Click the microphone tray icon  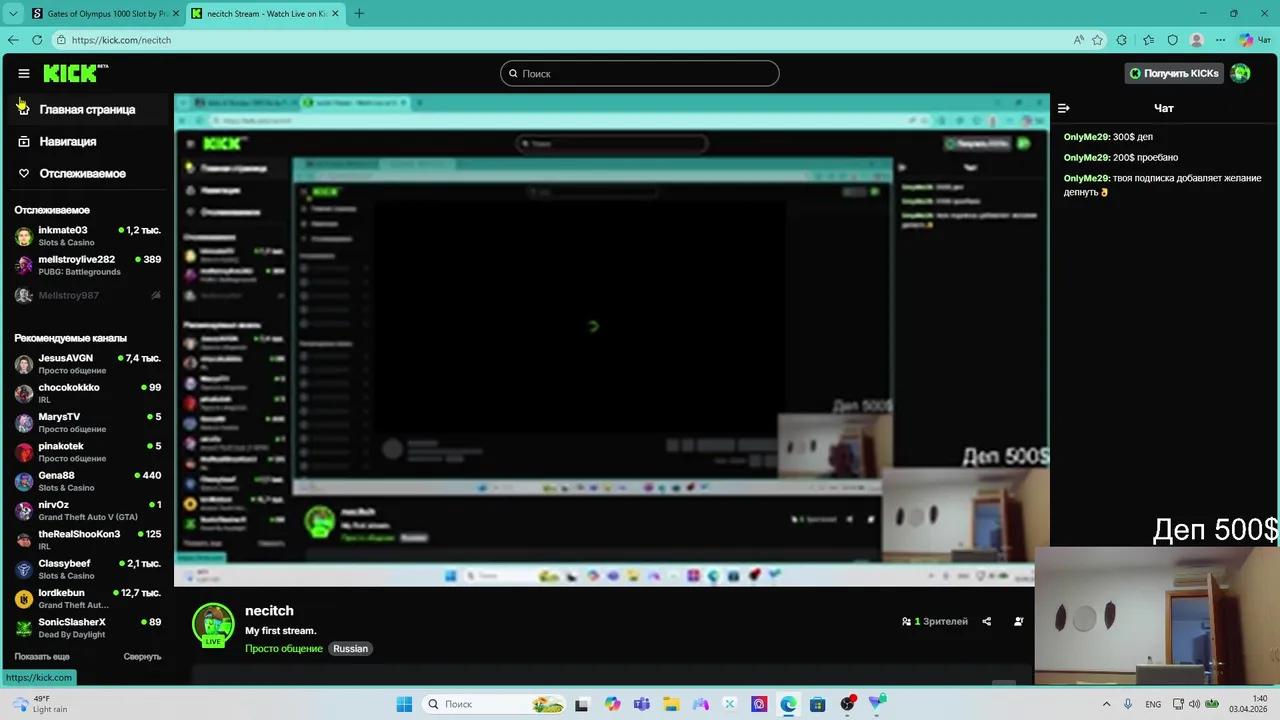click(1128, 704)
